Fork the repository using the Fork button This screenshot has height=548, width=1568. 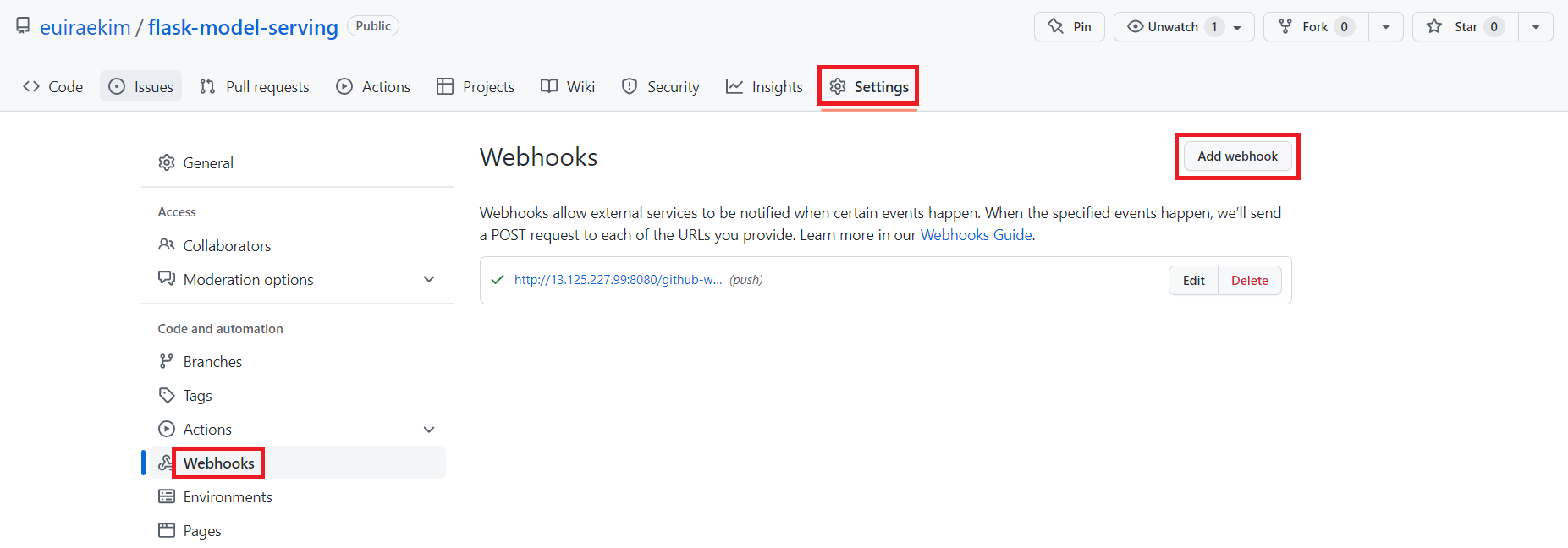pyautogui.click(x=1316, y=26)
